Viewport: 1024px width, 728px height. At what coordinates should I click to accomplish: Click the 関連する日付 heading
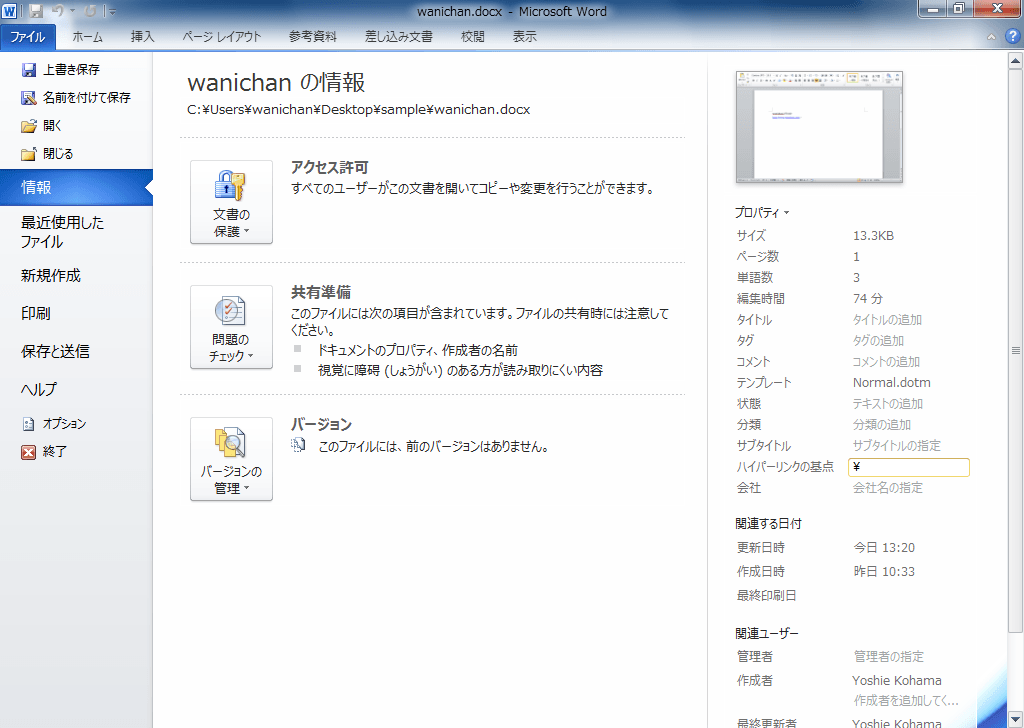[768, 524]
